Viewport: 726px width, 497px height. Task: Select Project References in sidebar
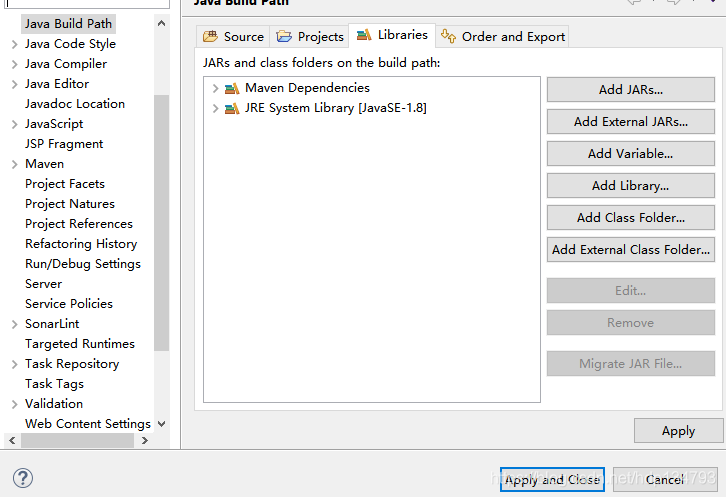[x=79, y=224]
